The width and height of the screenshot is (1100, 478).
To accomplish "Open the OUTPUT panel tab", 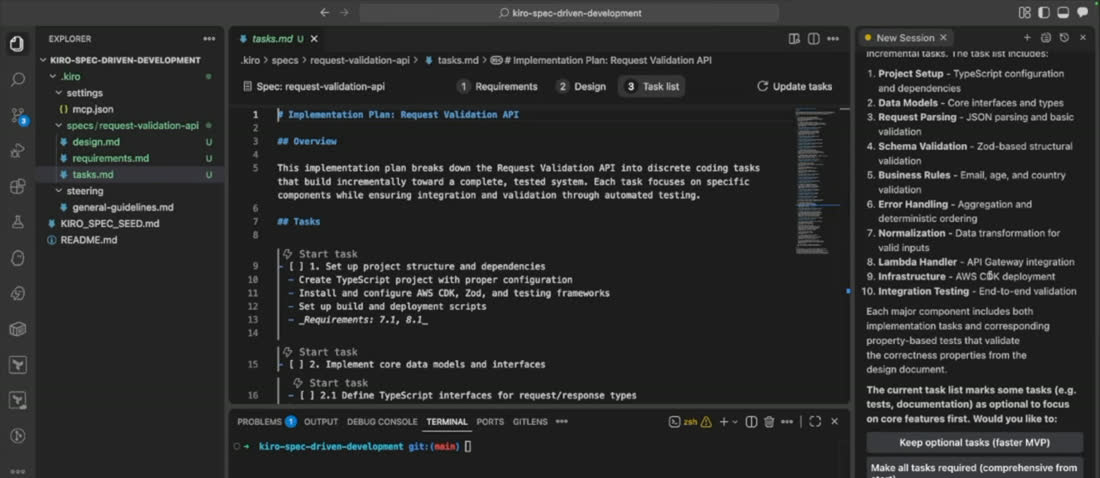I will (321, 422).
